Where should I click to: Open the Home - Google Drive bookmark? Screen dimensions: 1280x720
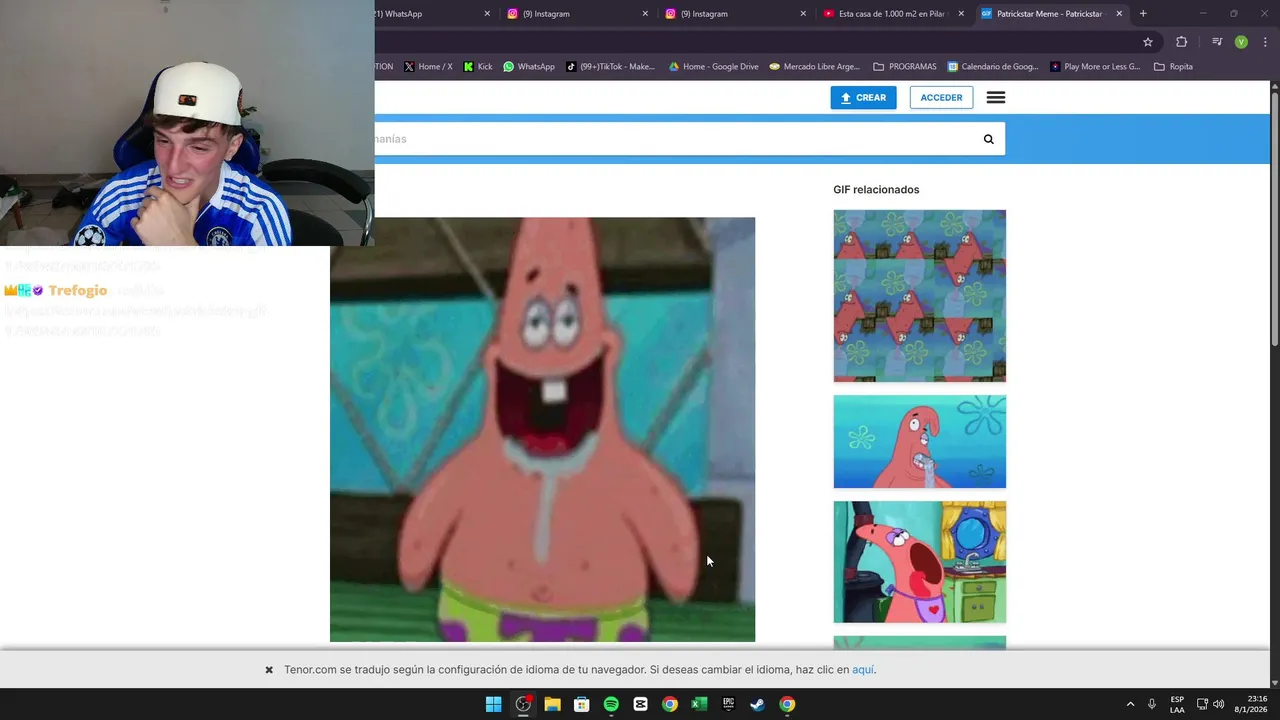click(713, 67)
